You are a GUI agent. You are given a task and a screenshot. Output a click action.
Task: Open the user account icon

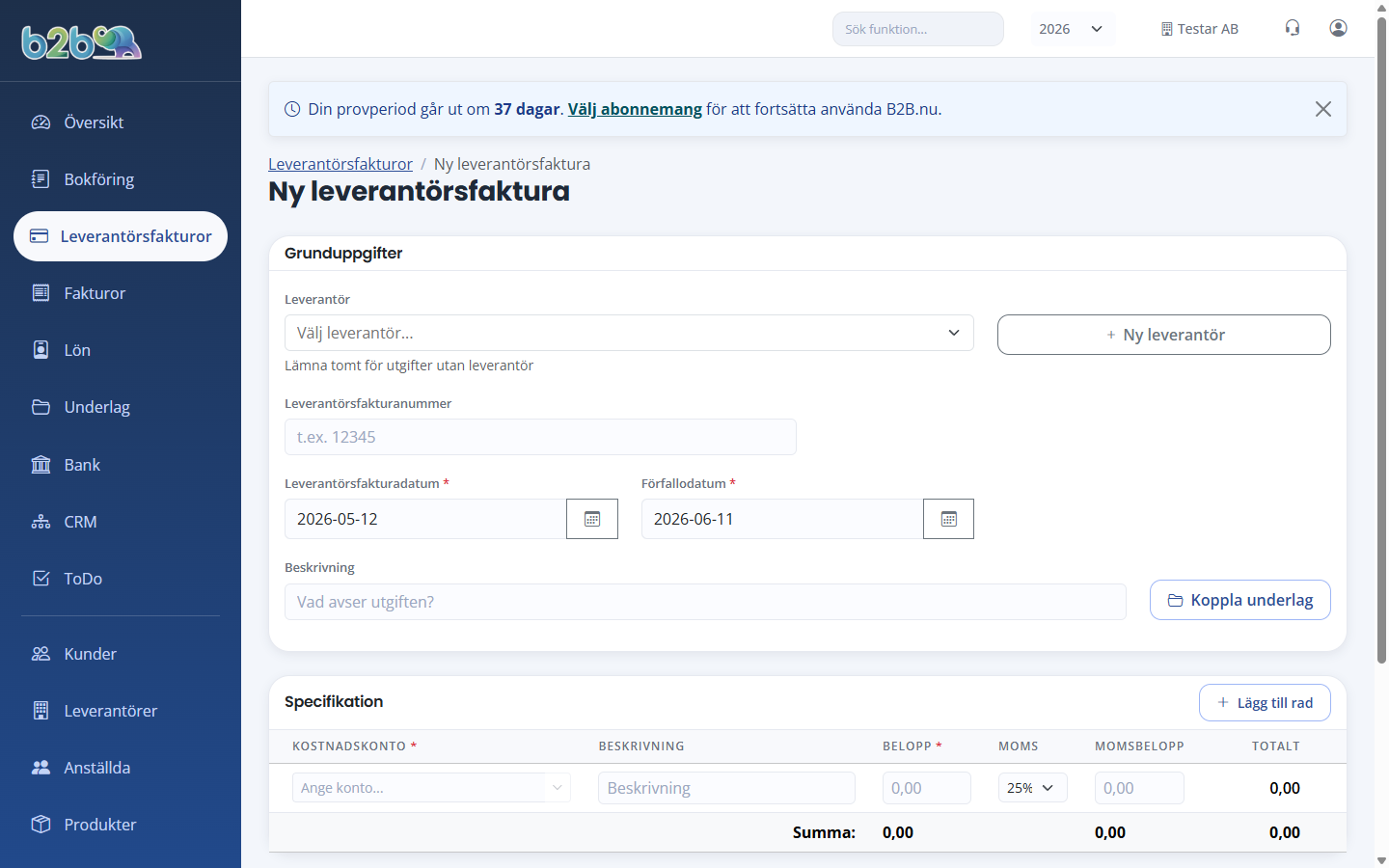1338,28
